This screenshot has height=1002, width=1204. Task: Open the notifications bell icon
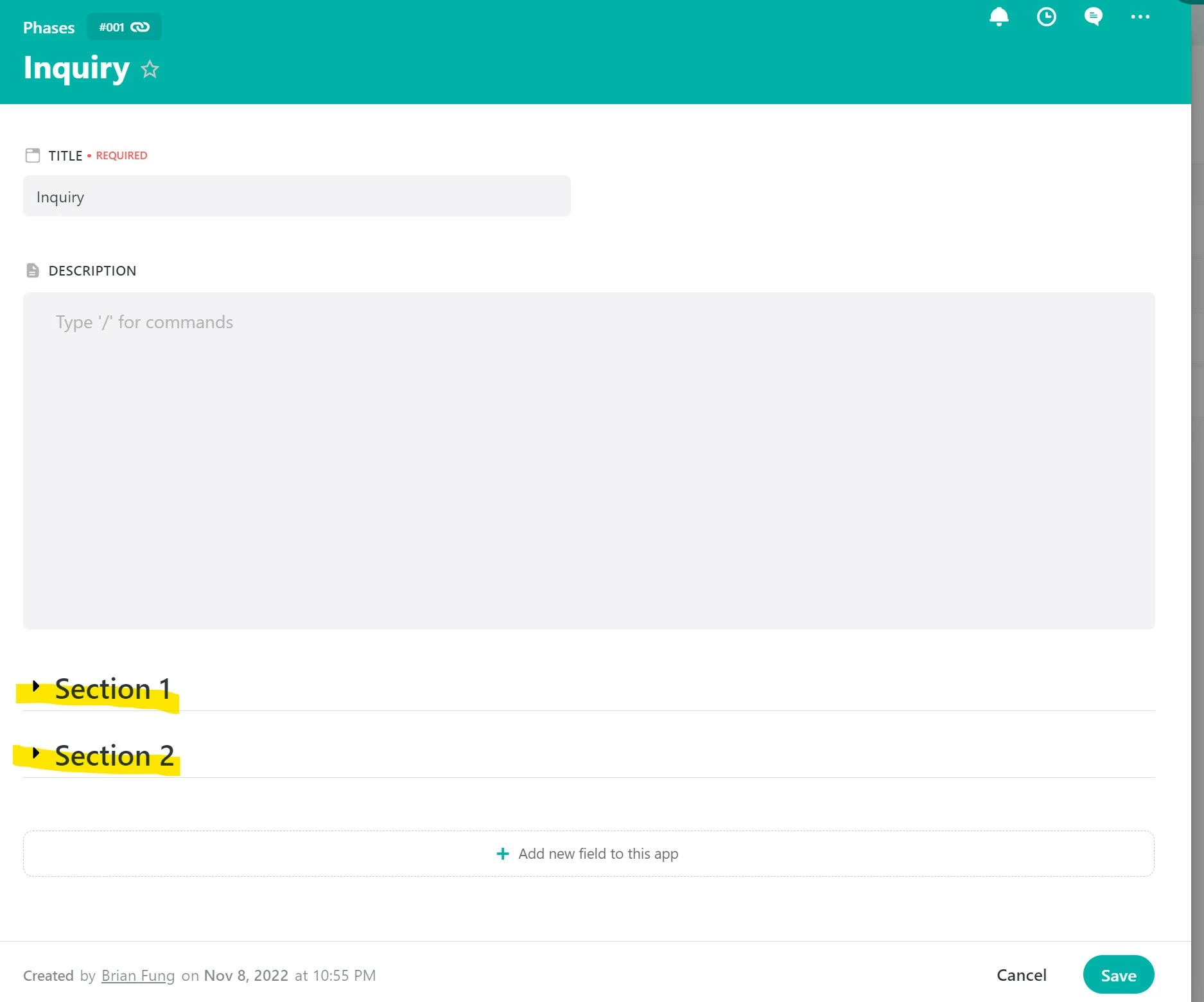point(999,17)
